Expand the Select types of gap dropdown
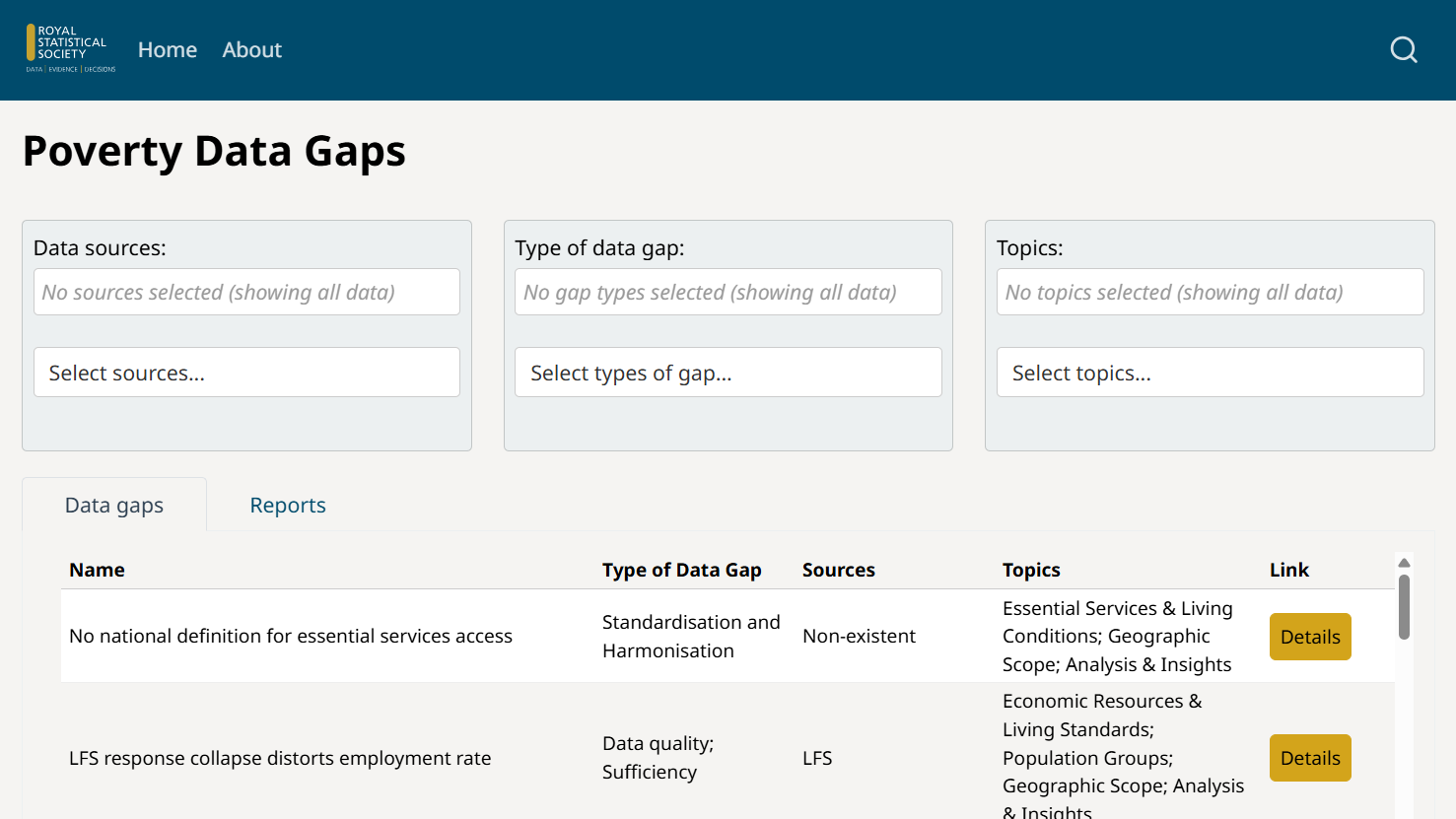1456x819 pixels. pyautogui.click(x=728, y=373)
